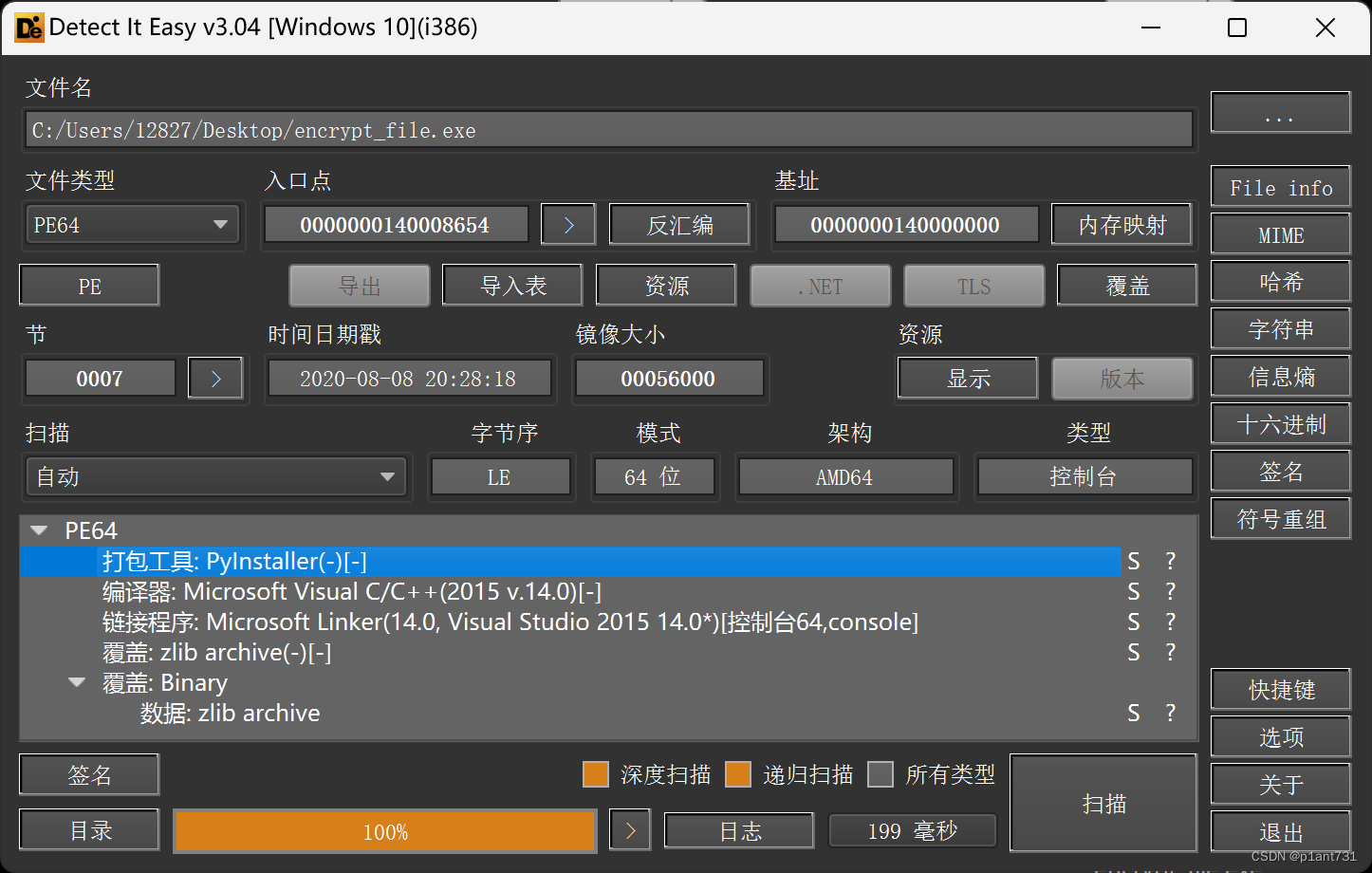The height and width of the screenshot is (873, 1372).
Task: Click the 显示 show resources button
Action: coord(968,379)
